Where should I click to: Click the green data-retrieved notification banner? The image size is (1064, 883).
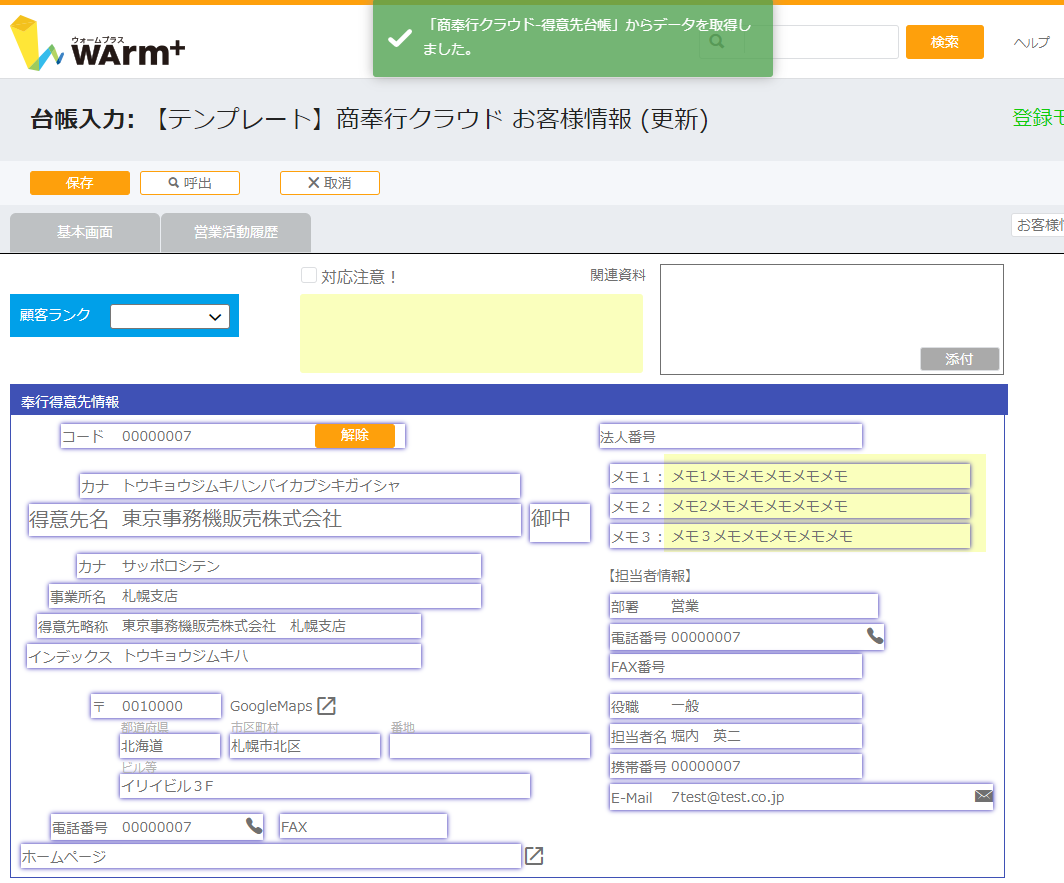tap(573, 37)
